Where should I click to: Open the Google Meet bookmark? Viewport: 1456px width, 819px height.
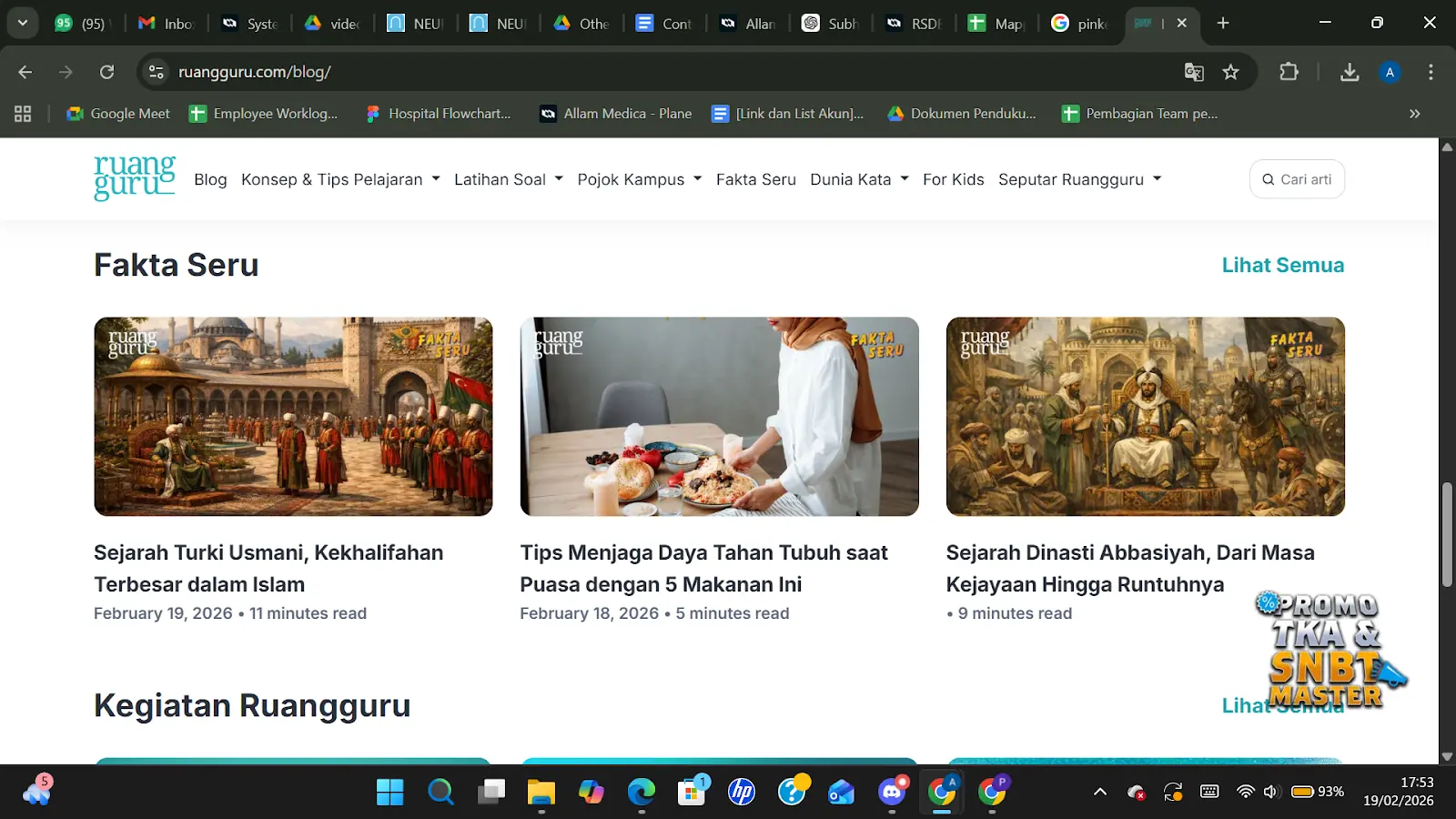pyautogui.click(x=118, y=114)
